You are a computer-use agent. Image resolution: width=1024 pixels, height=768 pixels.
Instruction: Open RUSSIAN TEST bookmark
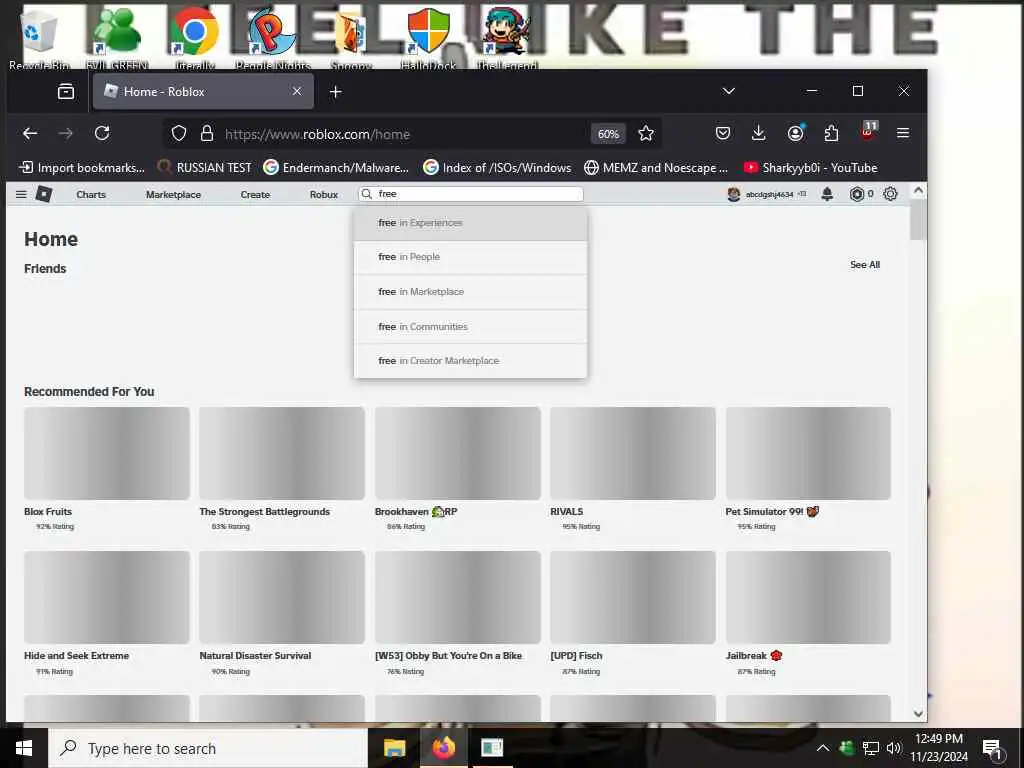[x=205, y=168]
